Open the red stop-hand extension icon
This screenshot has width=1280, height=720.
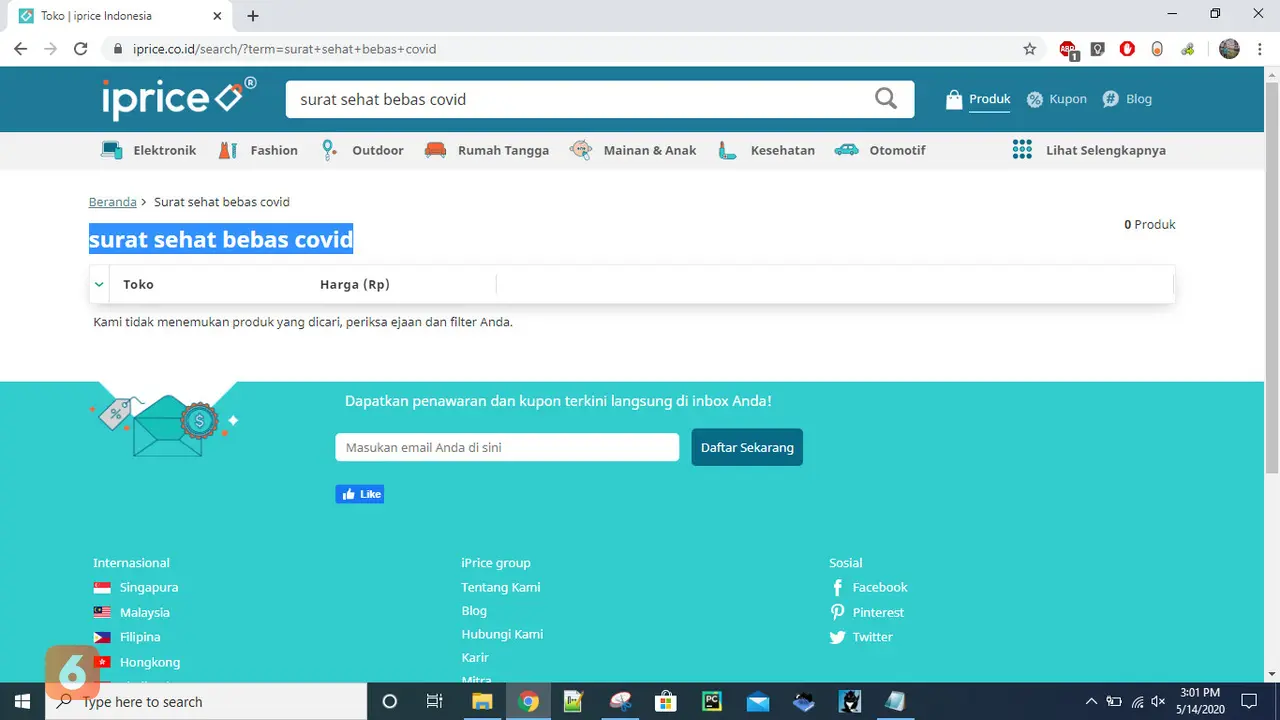tap(1127, 49)
